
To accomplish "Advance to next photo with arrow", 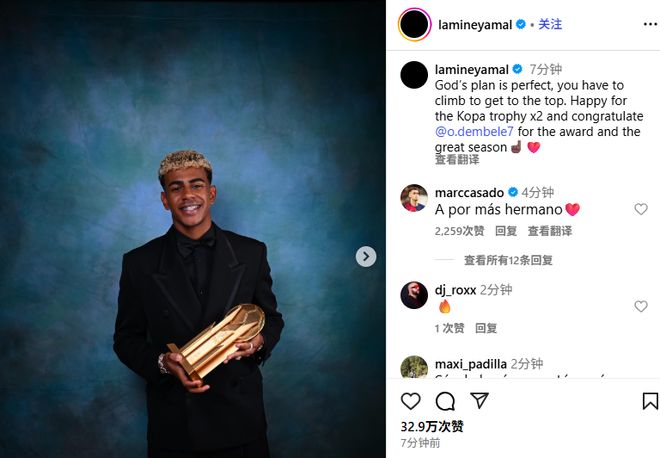I will click(x=366, y=256).
